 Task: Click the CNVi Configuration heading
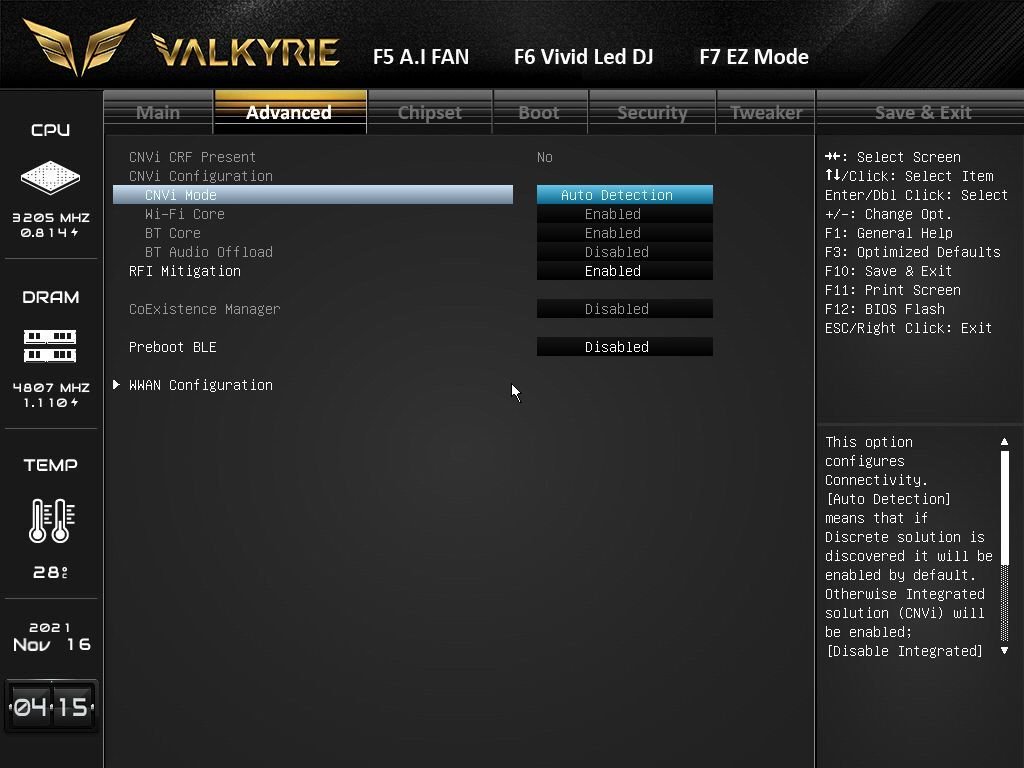click(x=201, y=176)
